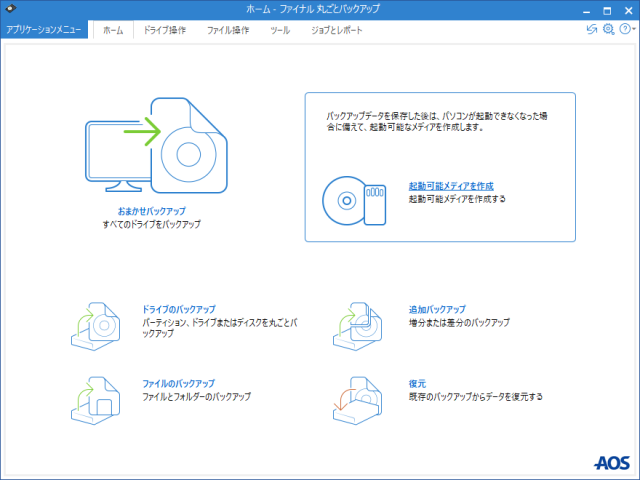The image size is (640, 480).
Task: Click the 復元 restore icon
Action: click(358, 400)
